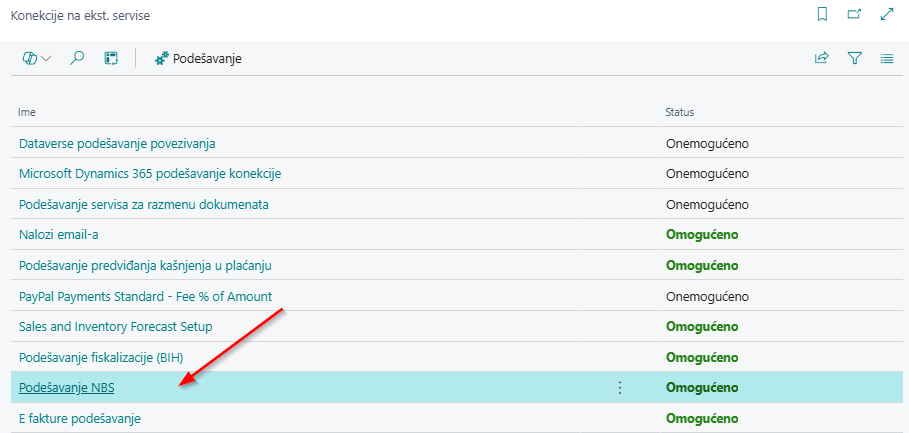The image size is (909, 433).
Task: Click the Status column header
Action: click(x=680, y=112)
